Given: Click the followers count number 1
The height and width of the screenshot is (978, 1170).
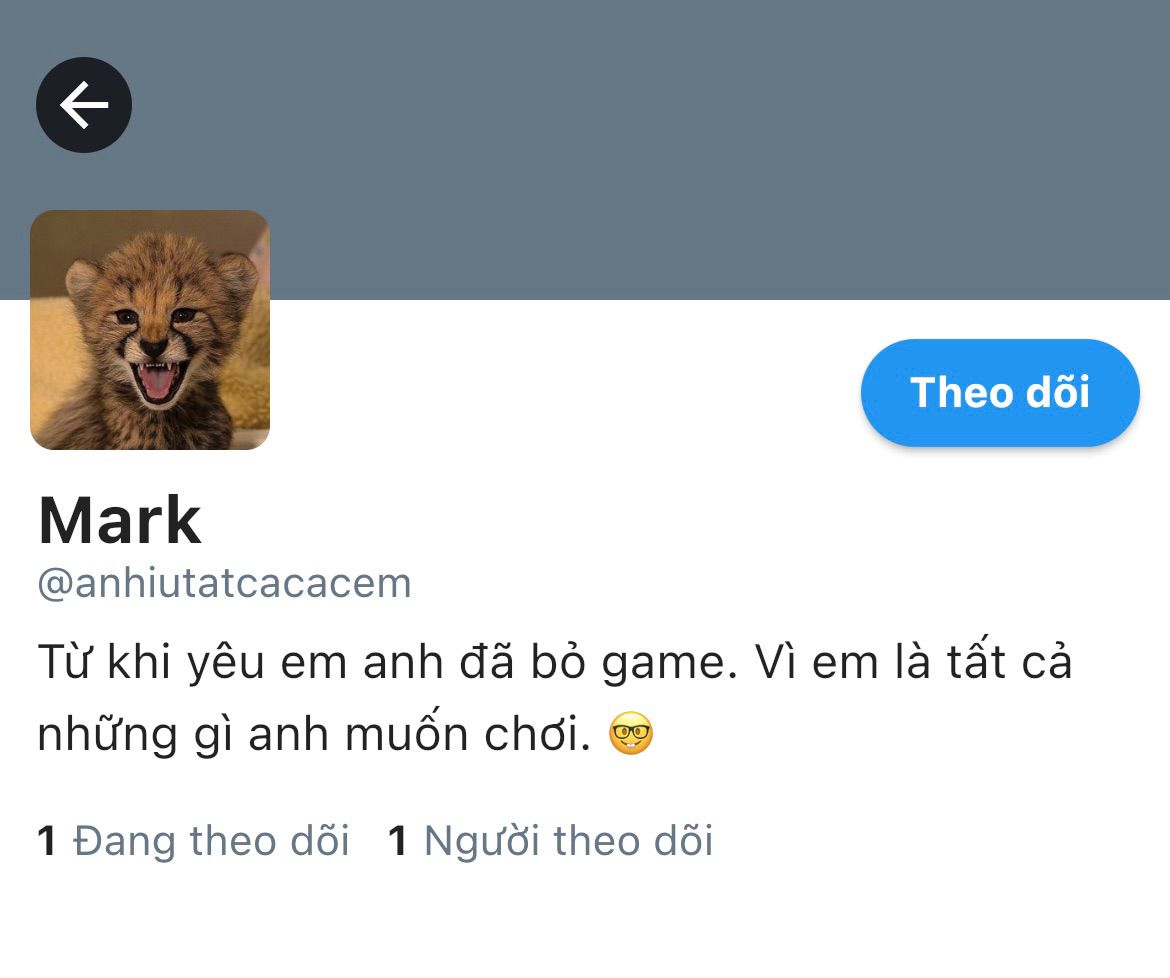Looking at the screenshot, I should (398, 841).
